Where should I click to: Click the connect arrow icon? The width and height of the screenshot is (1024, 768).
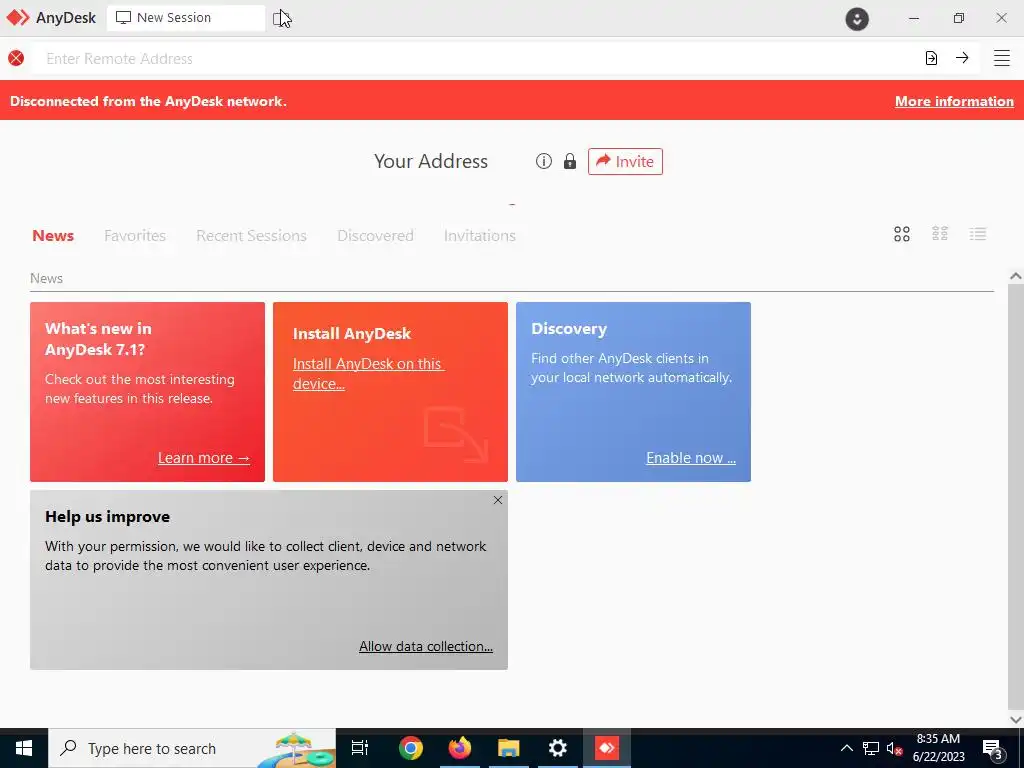click(x=962, y=58)
